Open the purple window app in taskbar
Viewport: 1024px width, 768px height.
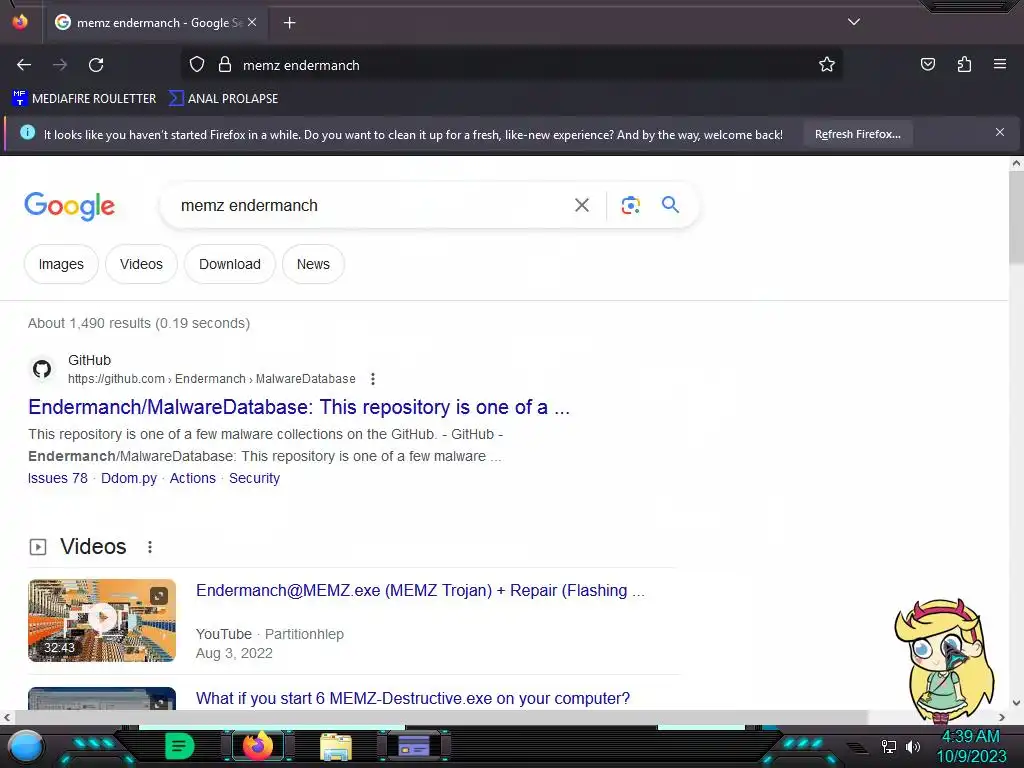pyautogui.click(x=414, y=746)
